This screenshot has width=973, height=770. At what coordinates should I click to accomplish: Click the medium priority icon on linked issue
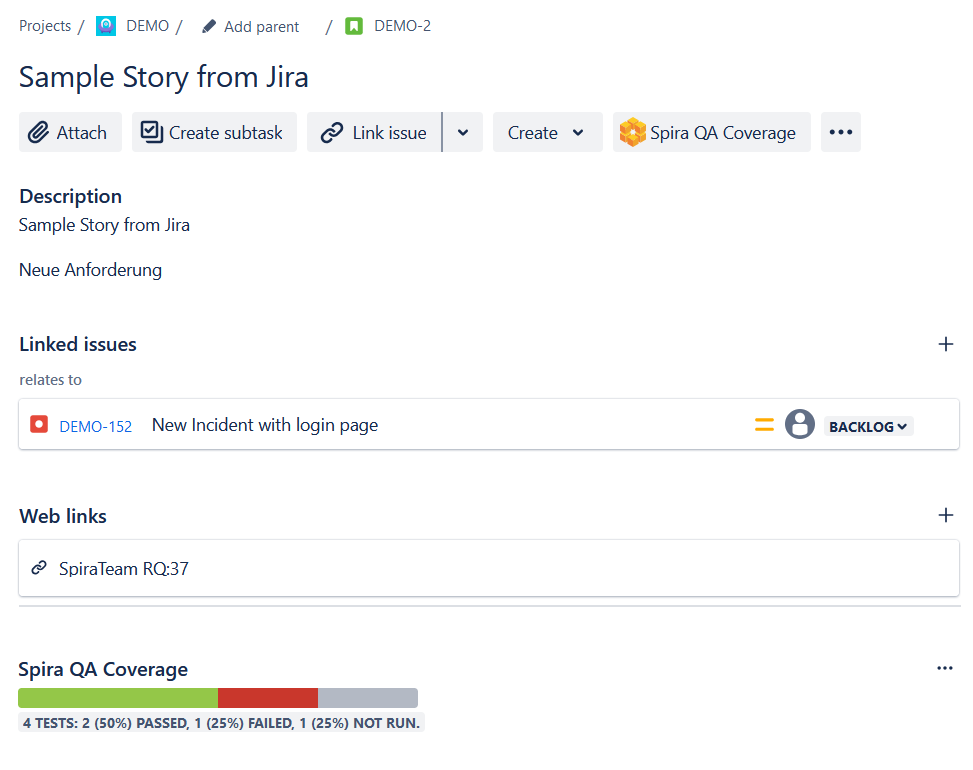764,425
